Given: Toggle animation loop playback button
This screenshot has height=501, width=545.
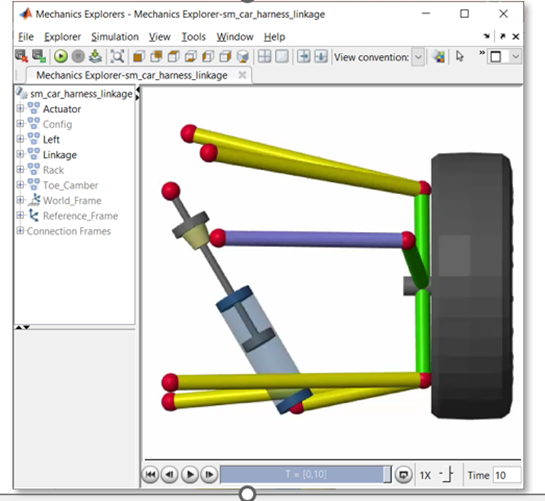Looking at the screenshot, I should [404, 475].
